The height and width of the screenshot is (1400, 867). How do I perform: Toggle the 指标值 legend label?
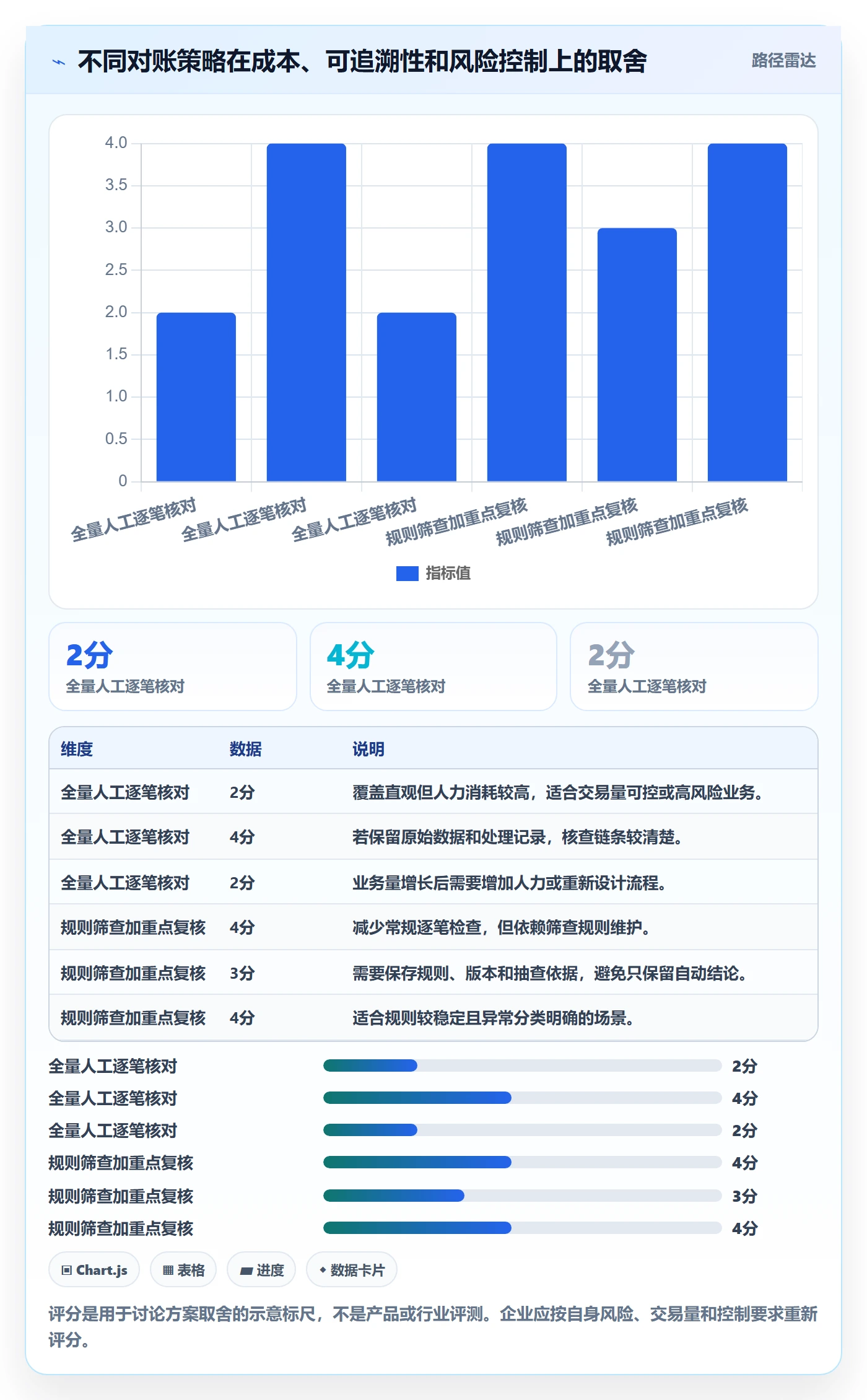pos(448,574)
